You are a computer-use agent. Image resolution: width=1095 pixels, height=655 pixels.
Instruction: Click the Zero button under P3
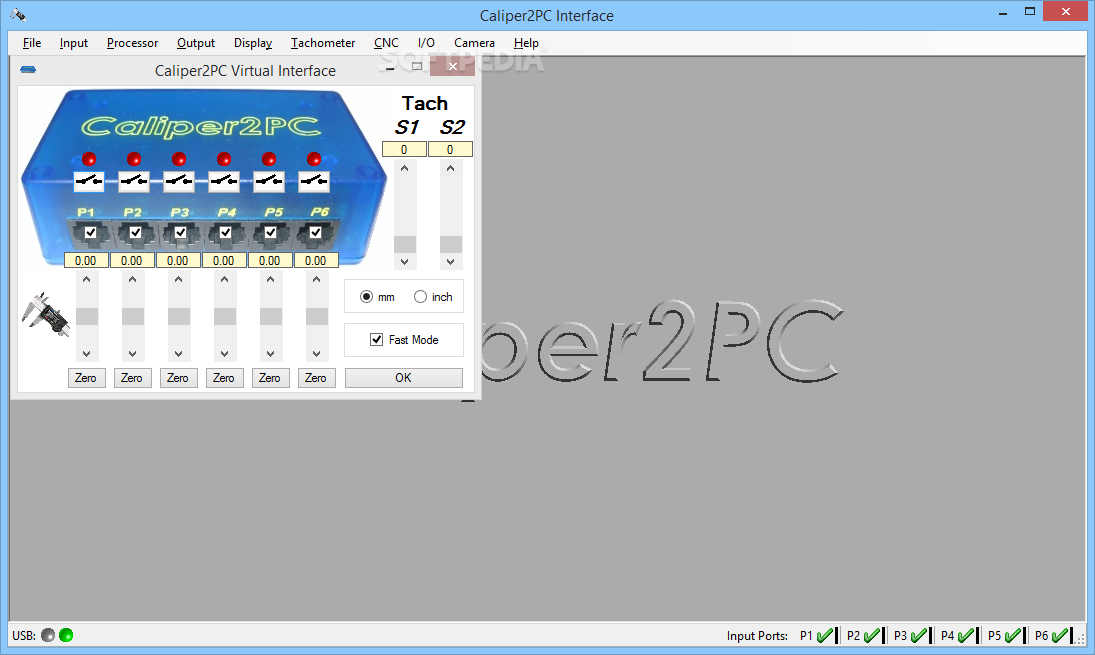[x=178, y=378]
